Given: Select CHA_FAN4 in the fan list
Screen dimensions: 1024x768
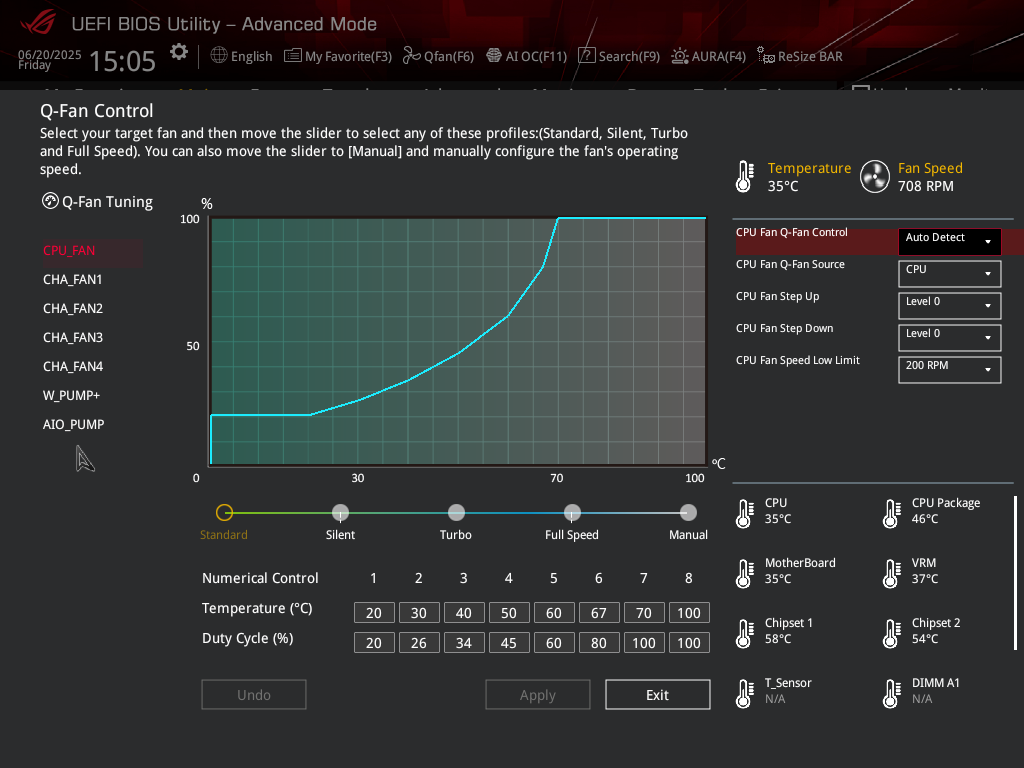Looking at the screenshot, I should click(72, 366).
